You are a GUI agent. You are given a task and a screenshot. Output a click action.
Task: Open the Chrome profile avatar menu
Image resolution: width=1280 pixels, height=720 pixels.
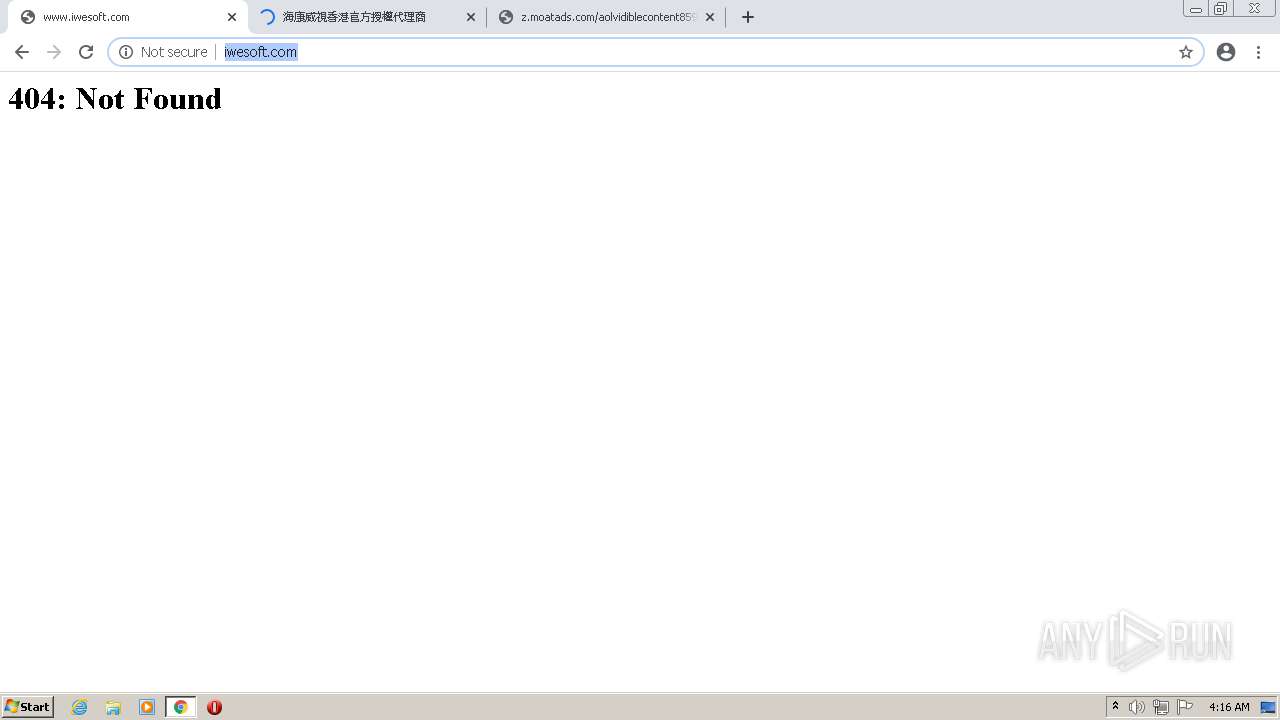click(x=1226, y=52)
